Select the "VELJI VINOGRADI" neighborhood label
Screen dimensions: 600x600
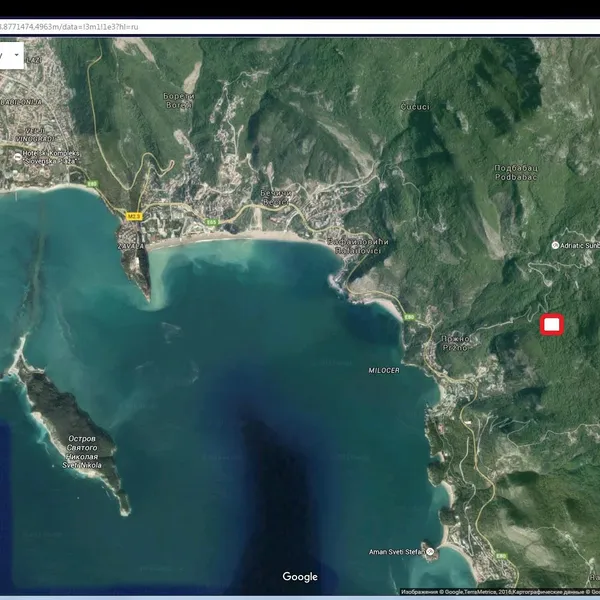(x=35, y=135)
